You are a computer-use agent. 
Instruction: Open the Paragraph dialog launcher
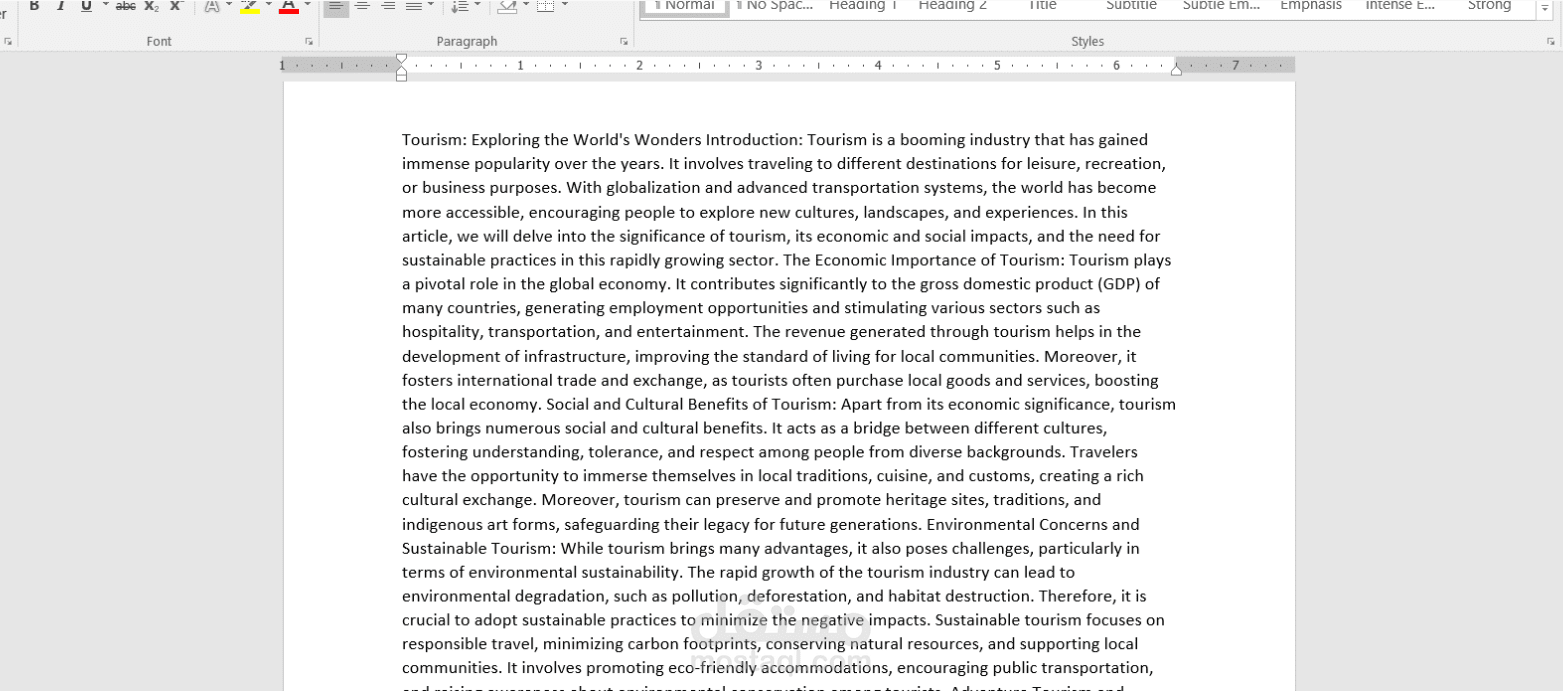[x=624, y=42]
